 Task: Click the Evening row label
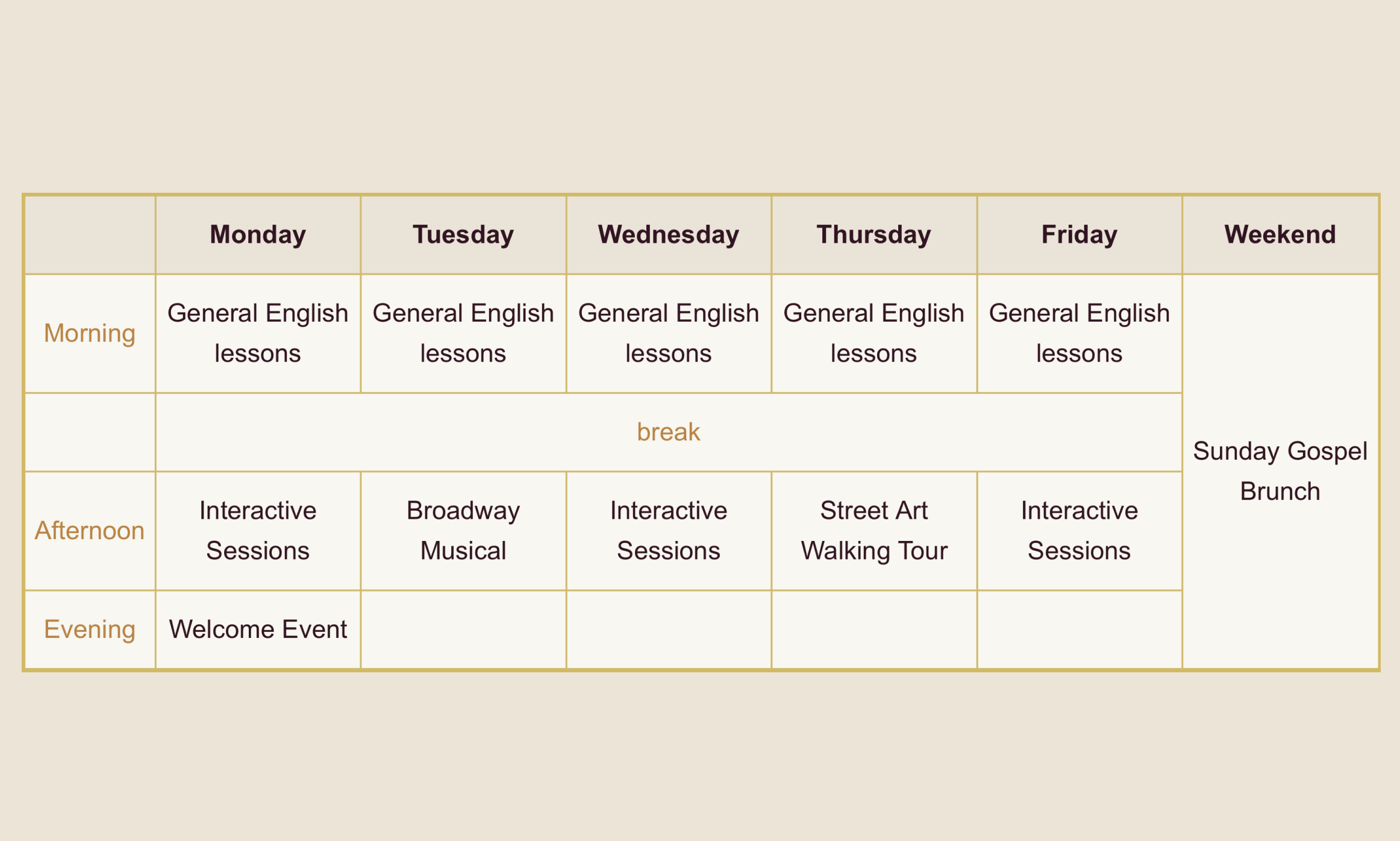(90, 630)
